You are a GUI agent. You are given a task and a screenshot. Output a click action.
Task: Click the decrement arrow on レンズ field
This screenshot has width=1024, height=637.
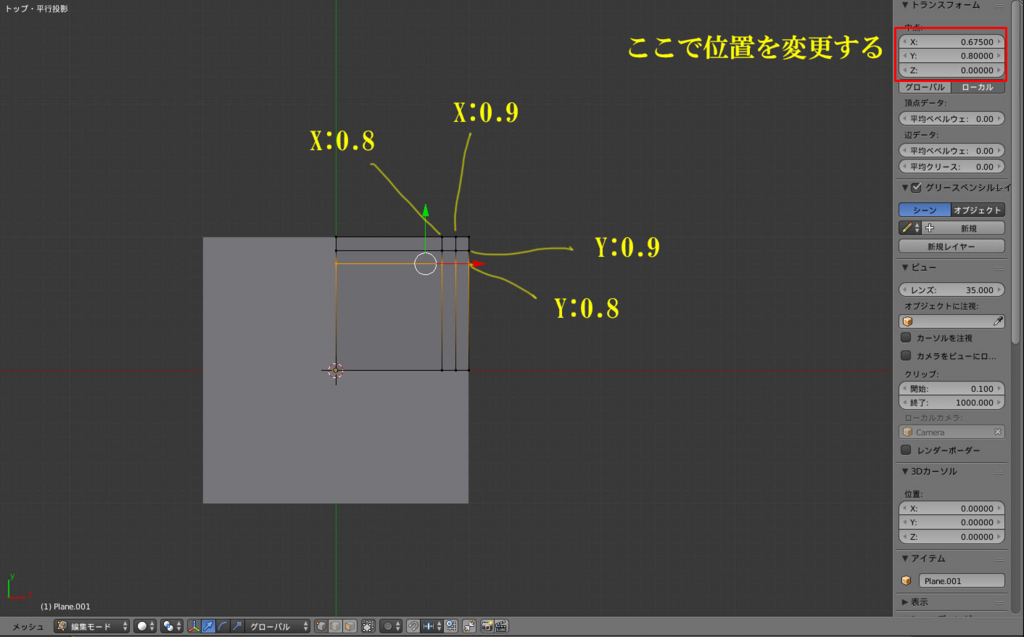[904, 290]
